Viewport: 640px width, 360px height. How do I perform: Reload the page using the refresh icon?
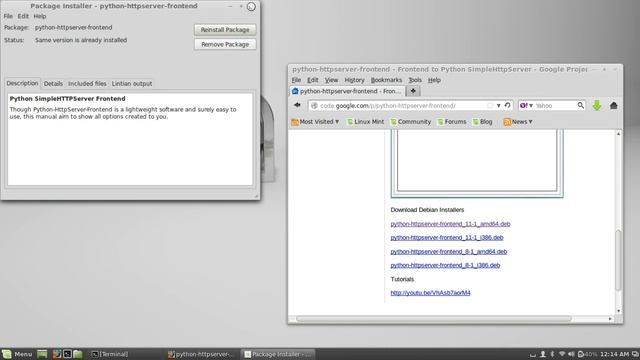[x=507, y=105]
